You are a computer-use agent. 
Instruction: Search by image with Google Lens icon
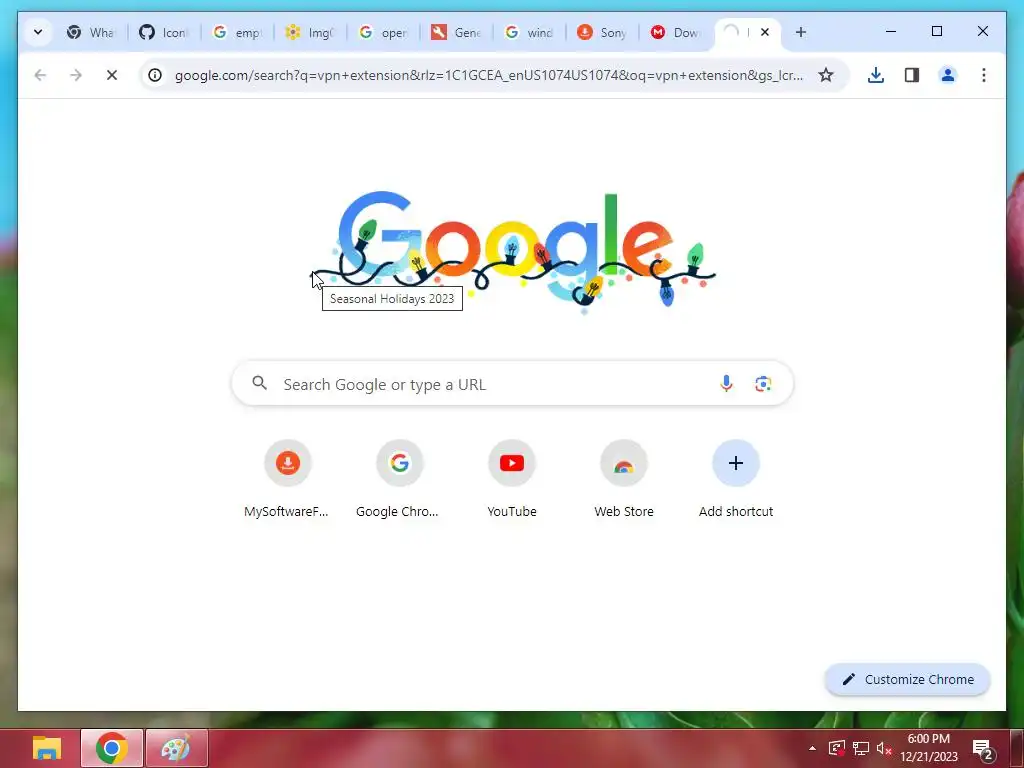point(763,384)
